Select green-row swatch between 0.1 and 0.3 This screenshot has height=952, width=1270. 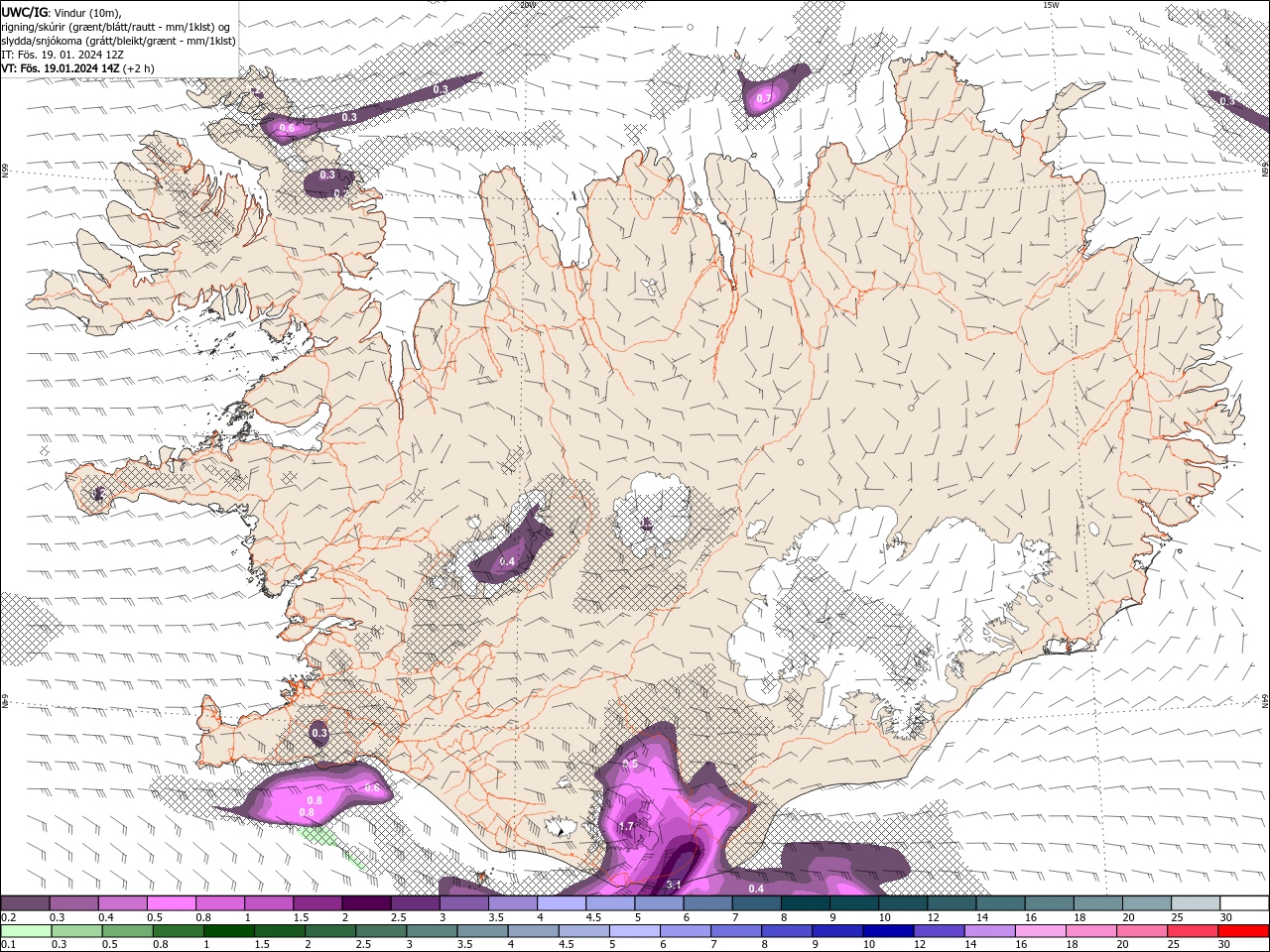pyautogui.click(x=25, y=931)
